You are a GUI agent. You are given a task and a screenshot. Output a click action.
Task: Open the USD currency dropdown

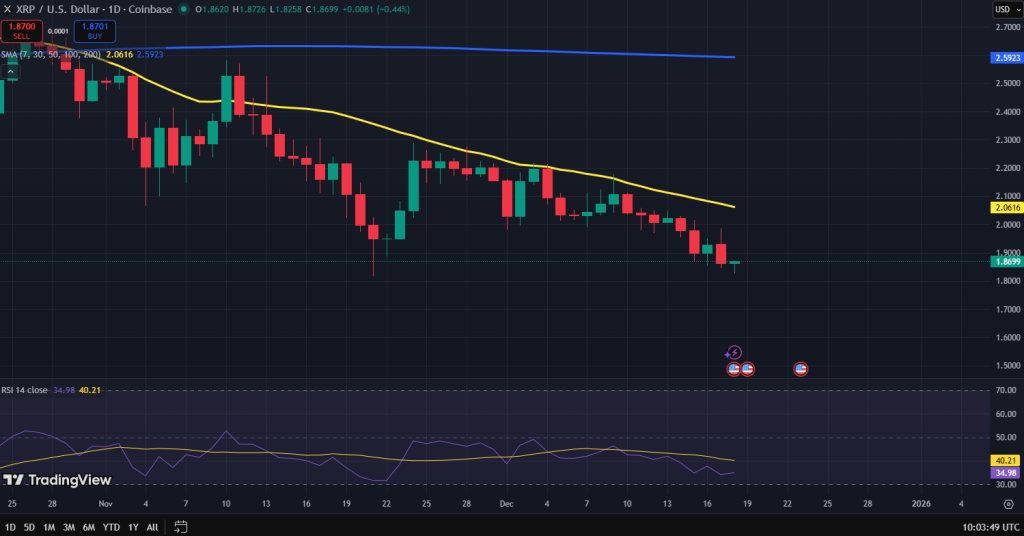[x=1008, y=9]
